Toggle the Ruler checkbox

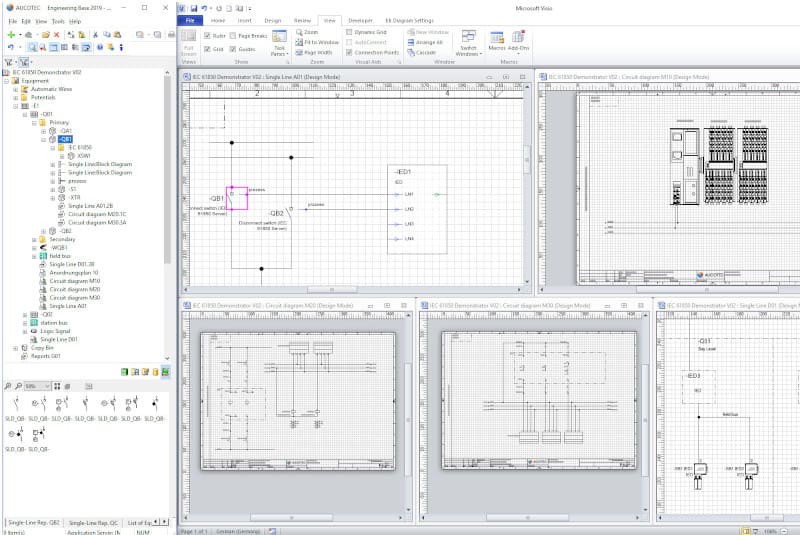tap(208, 35)
